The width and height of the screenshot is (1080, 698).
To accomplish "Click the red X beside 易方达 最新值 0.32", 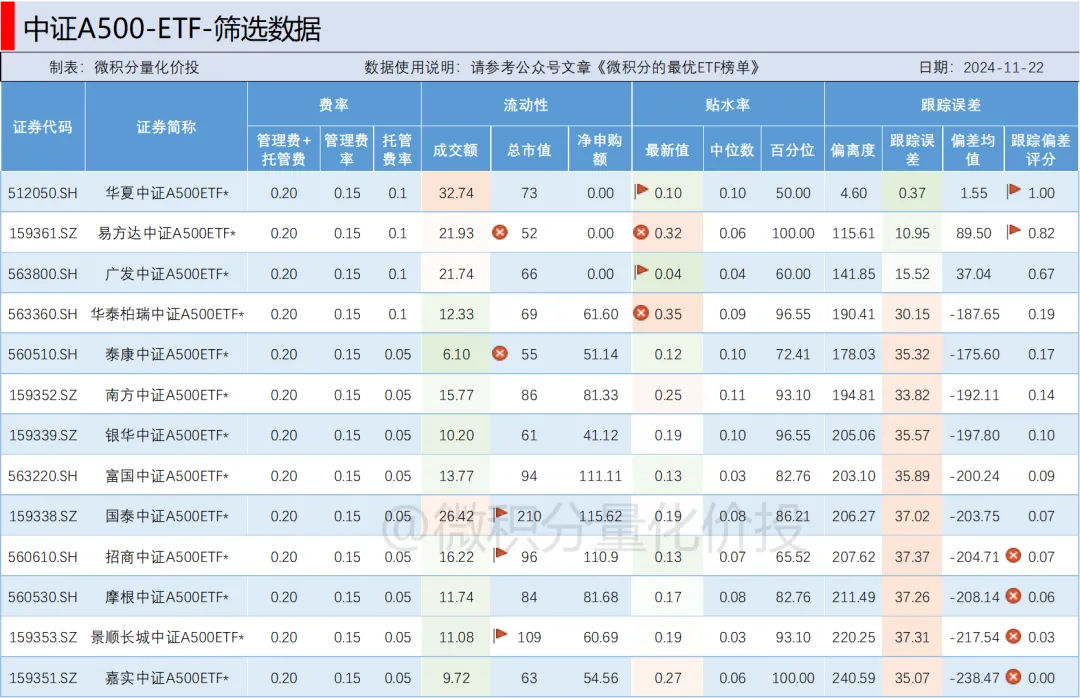I will (642, 233).
